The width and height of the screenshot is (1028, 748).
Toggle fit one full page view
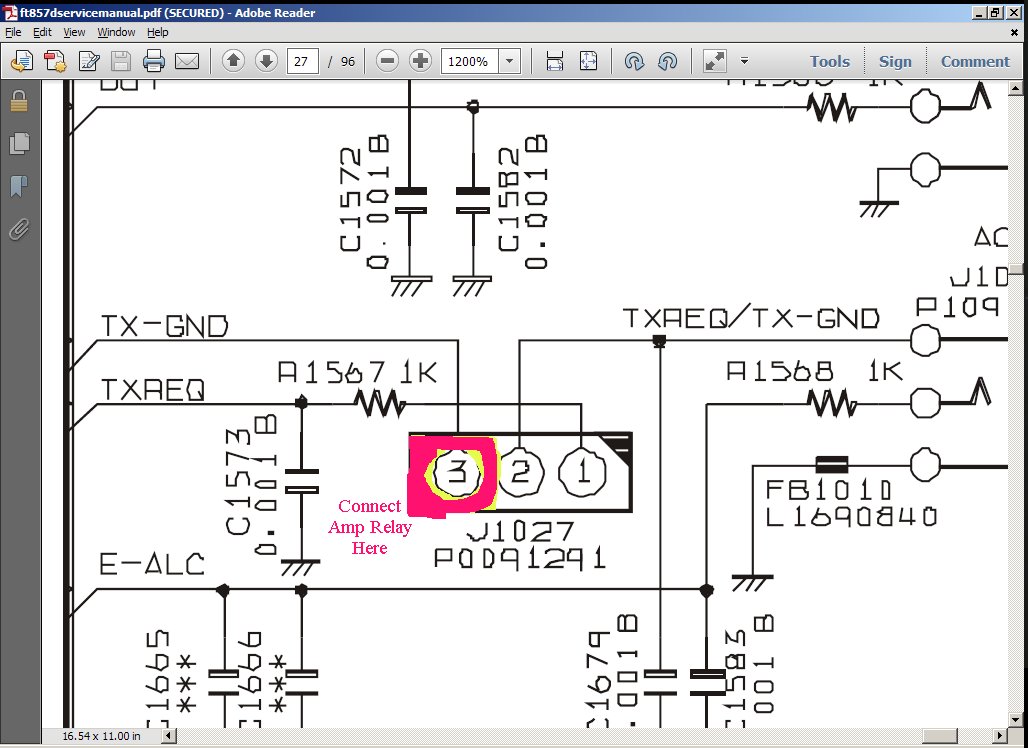(588, 61)
